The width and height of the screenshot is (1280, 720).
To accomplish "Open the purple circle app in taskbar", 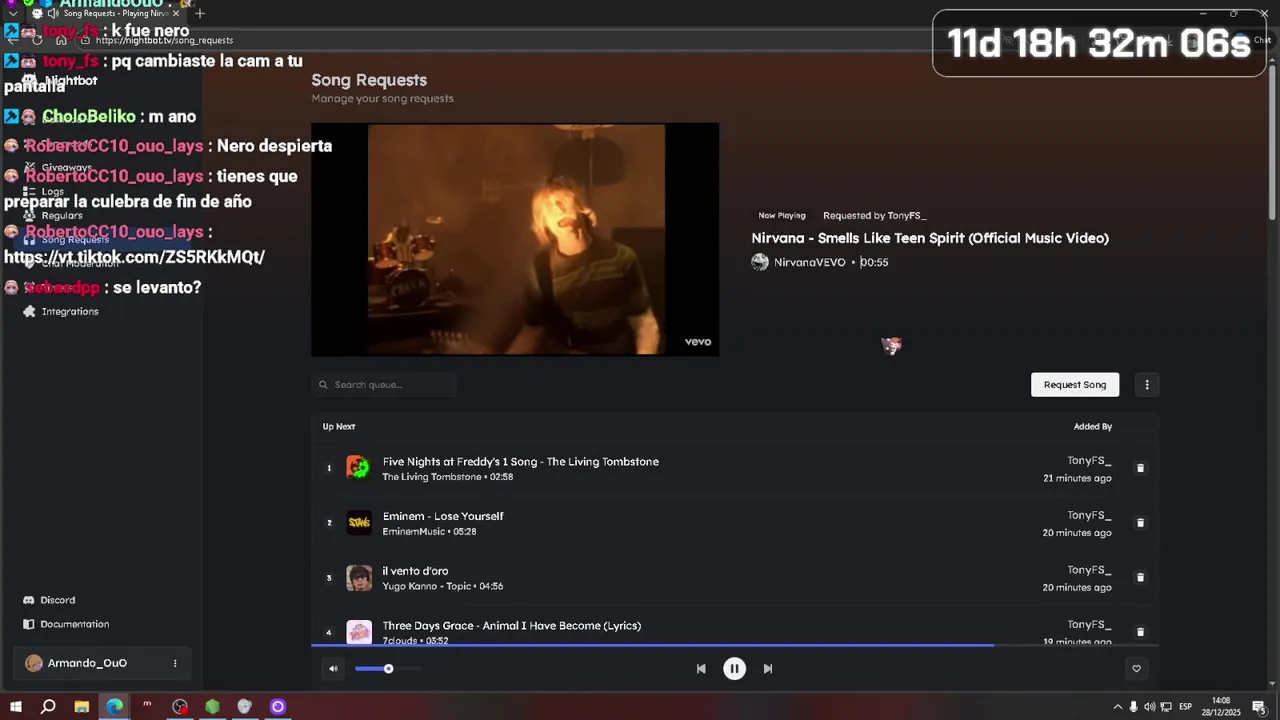I will coord(278,707).
